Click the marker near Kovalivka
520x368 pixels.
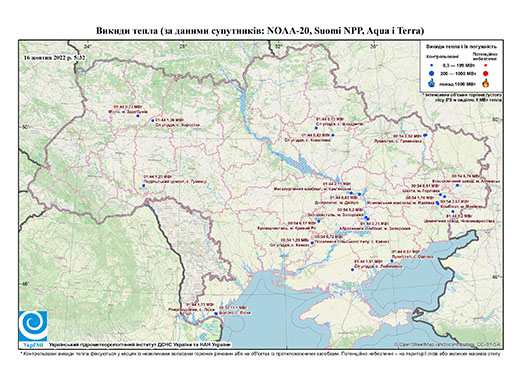tap(333, 135)
